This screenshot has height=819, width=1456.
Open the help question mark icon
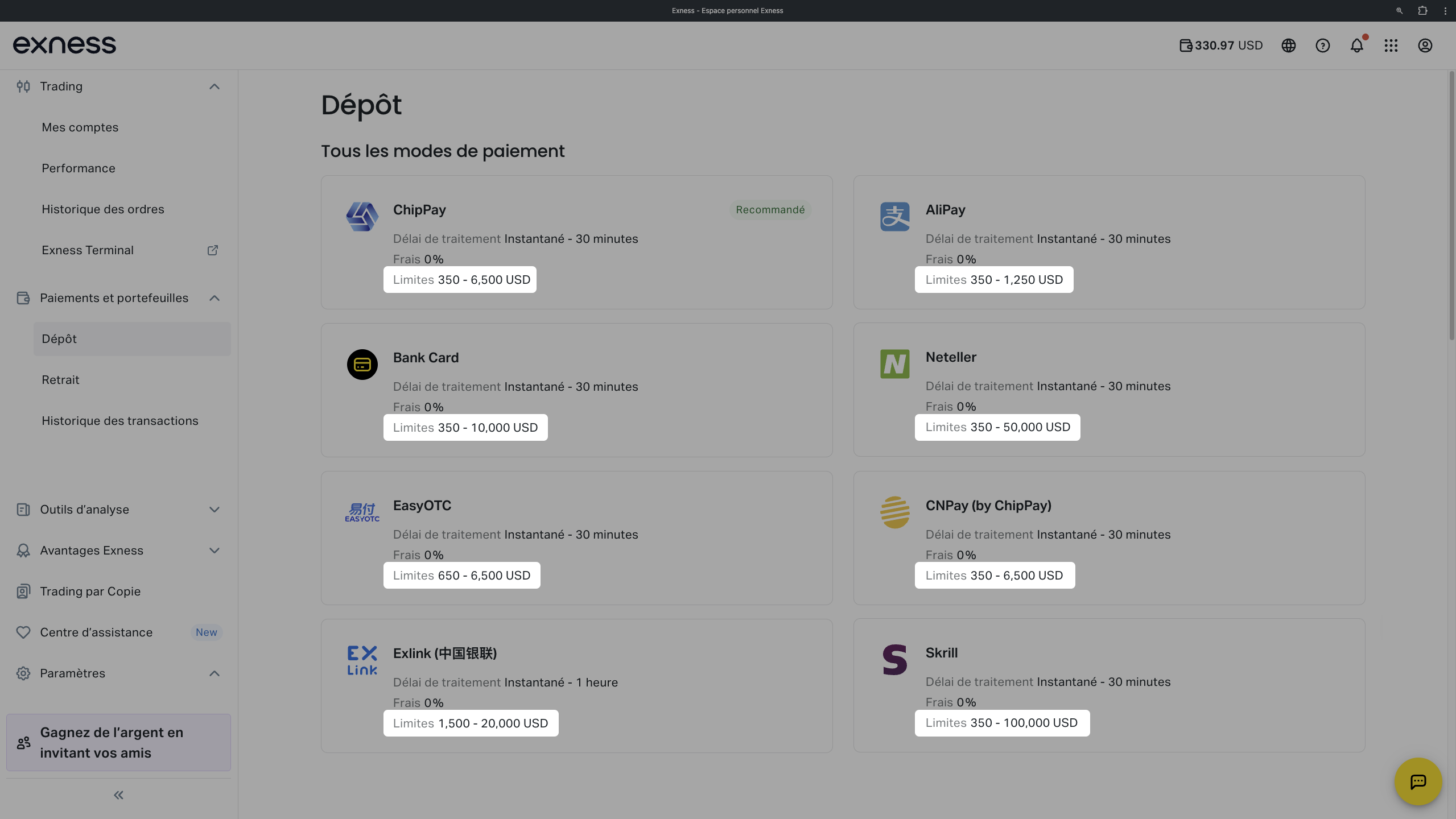tap(1323, 45)
